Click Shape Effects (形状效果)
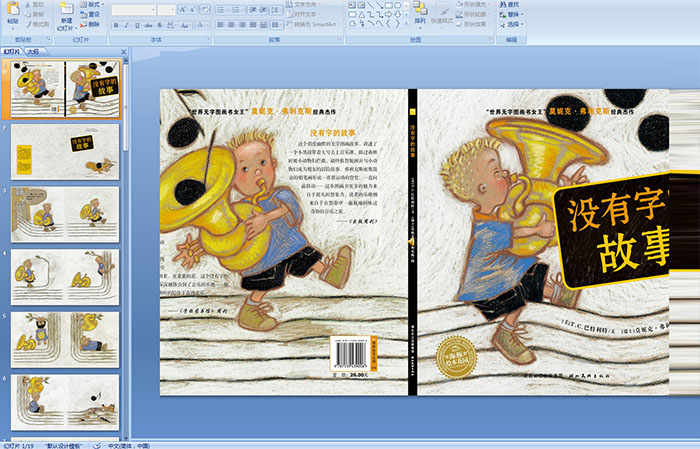The image size is (700, 449). pyautogui.click(x=473, y=24)
